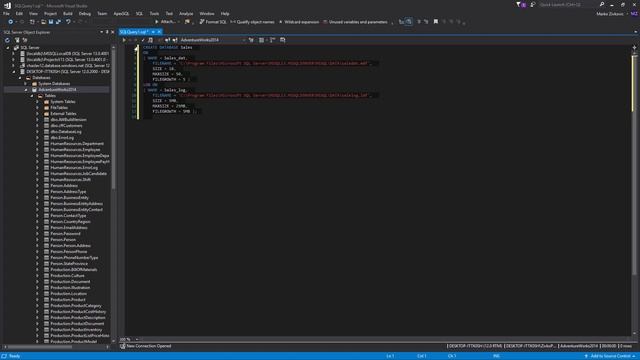Screen dimensions: 640x360
Task: Click the Connect icon in the query toolbar
Action: coord(167,40)
